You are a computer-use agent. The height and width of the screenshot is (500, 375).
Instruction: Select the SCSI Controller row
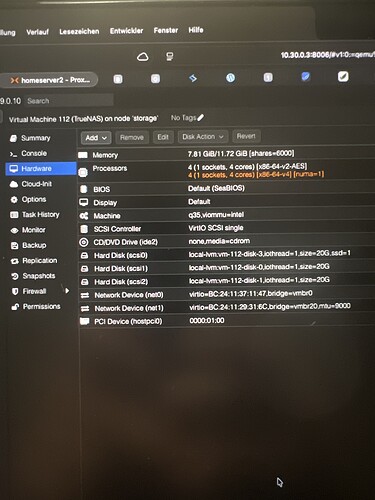tap(227, 228)
